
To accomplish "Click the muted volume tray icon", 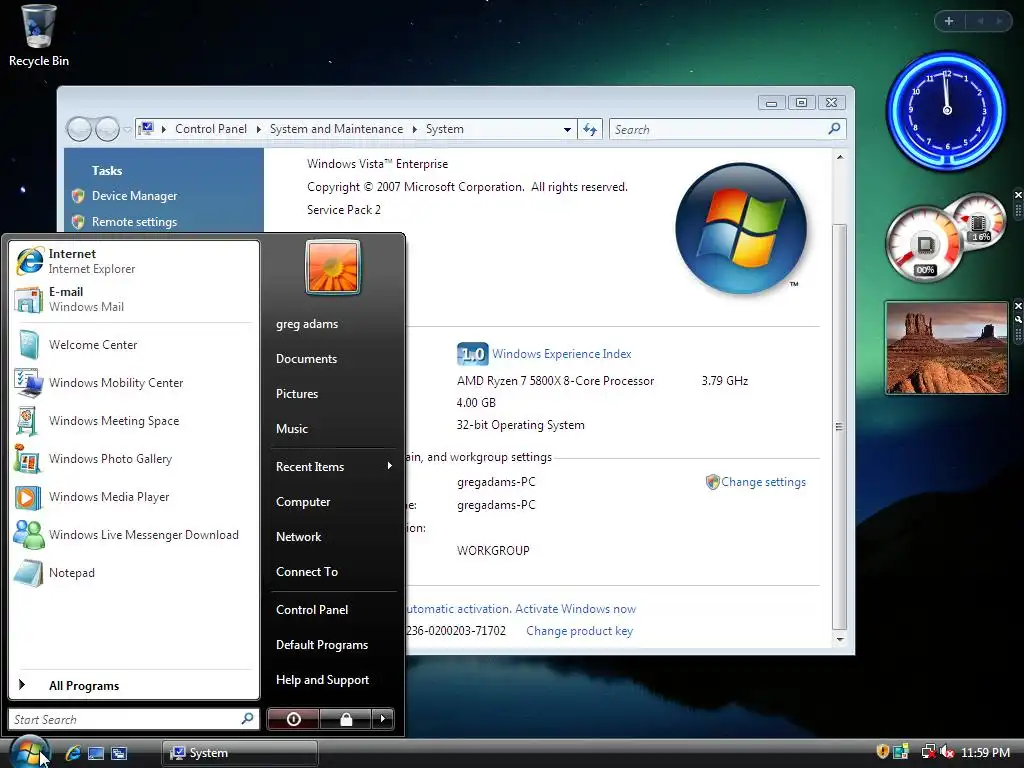I will click(x=947, y=752).
